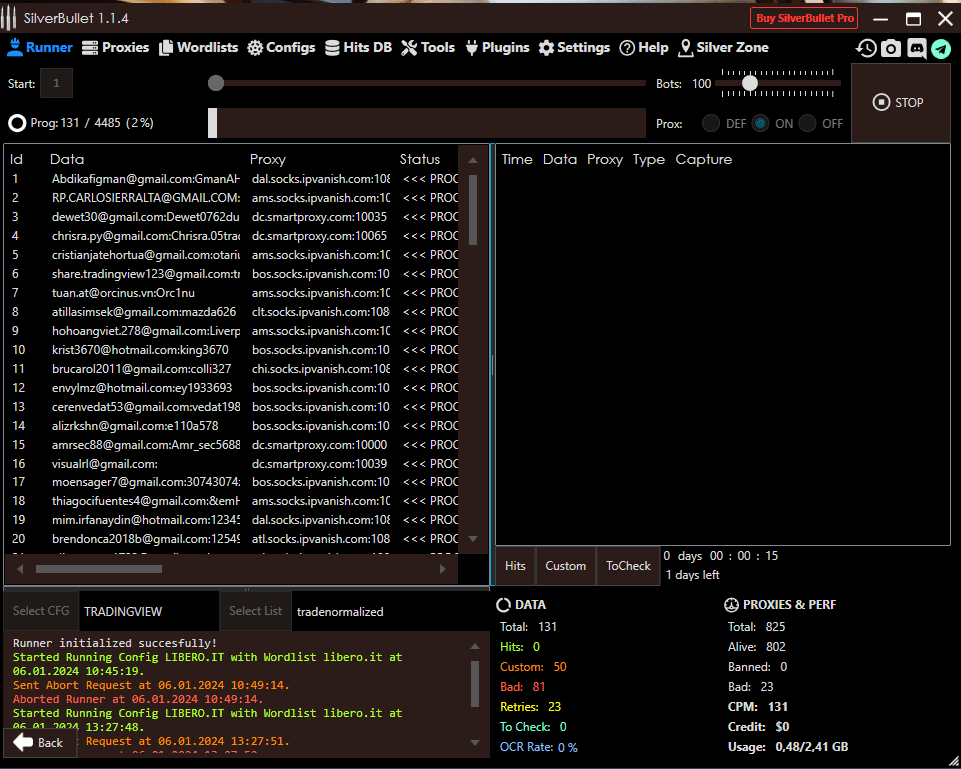Select the DEF proxy mode radio
This screenshot has height=769, width=961.
[711, 123]
